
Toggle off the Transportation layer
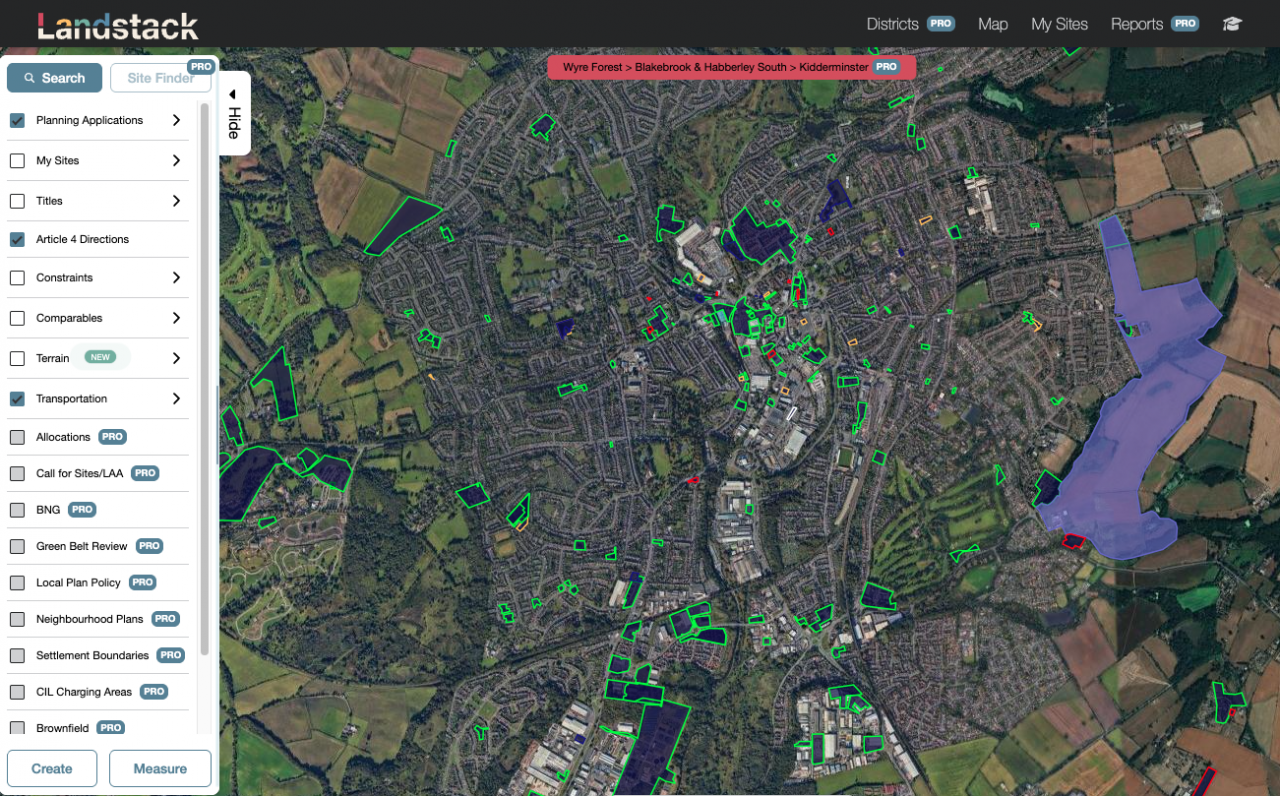(17, 398)
